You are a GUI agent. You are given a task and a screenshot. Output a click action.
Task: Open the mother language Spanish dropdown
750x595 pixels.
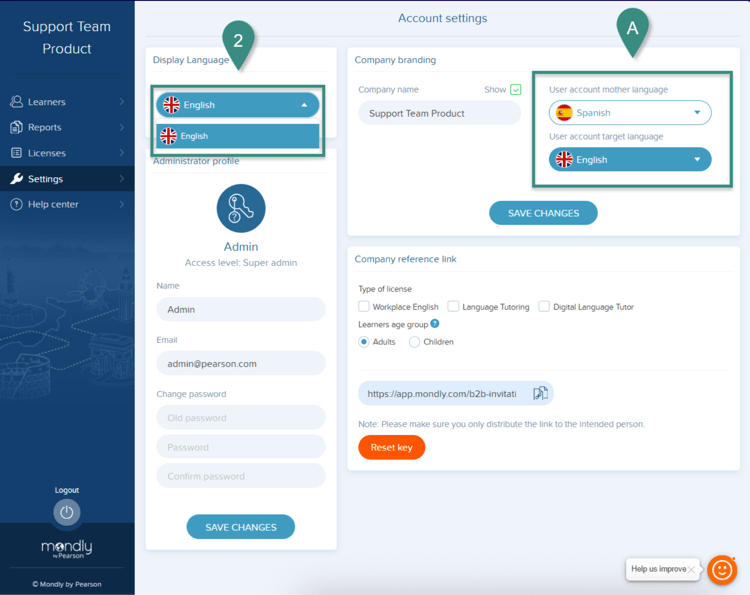[x=630, y=113]
